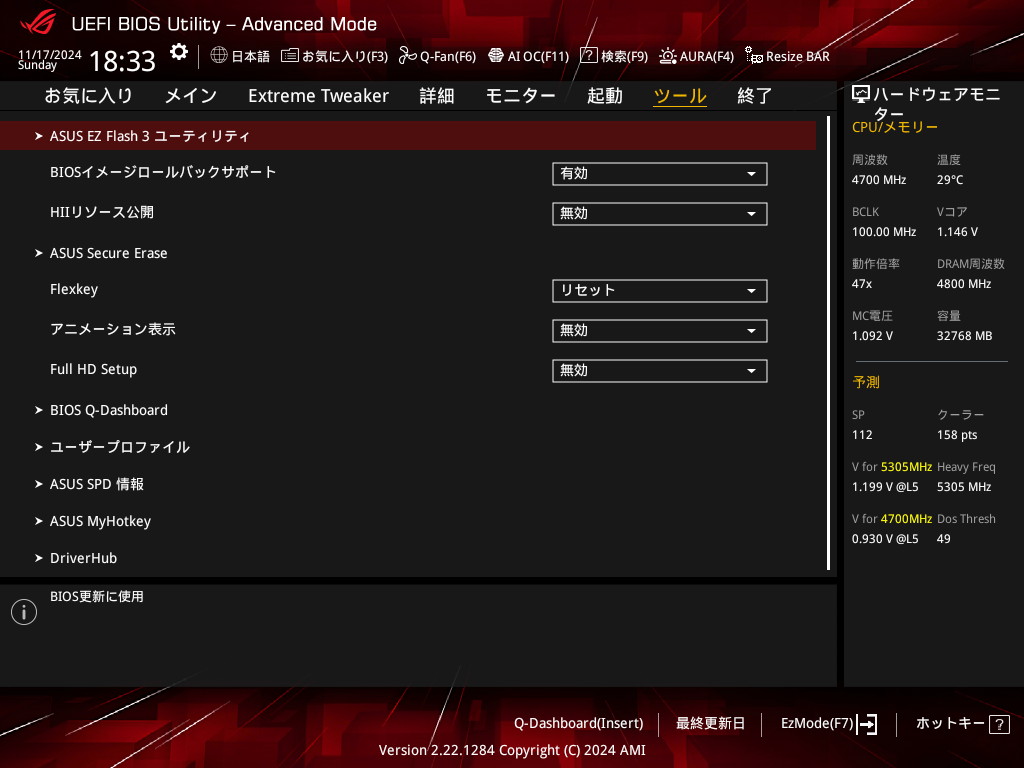
Task: Open HIIリソース公開 dropdown
Action: [x=660, y=214]
